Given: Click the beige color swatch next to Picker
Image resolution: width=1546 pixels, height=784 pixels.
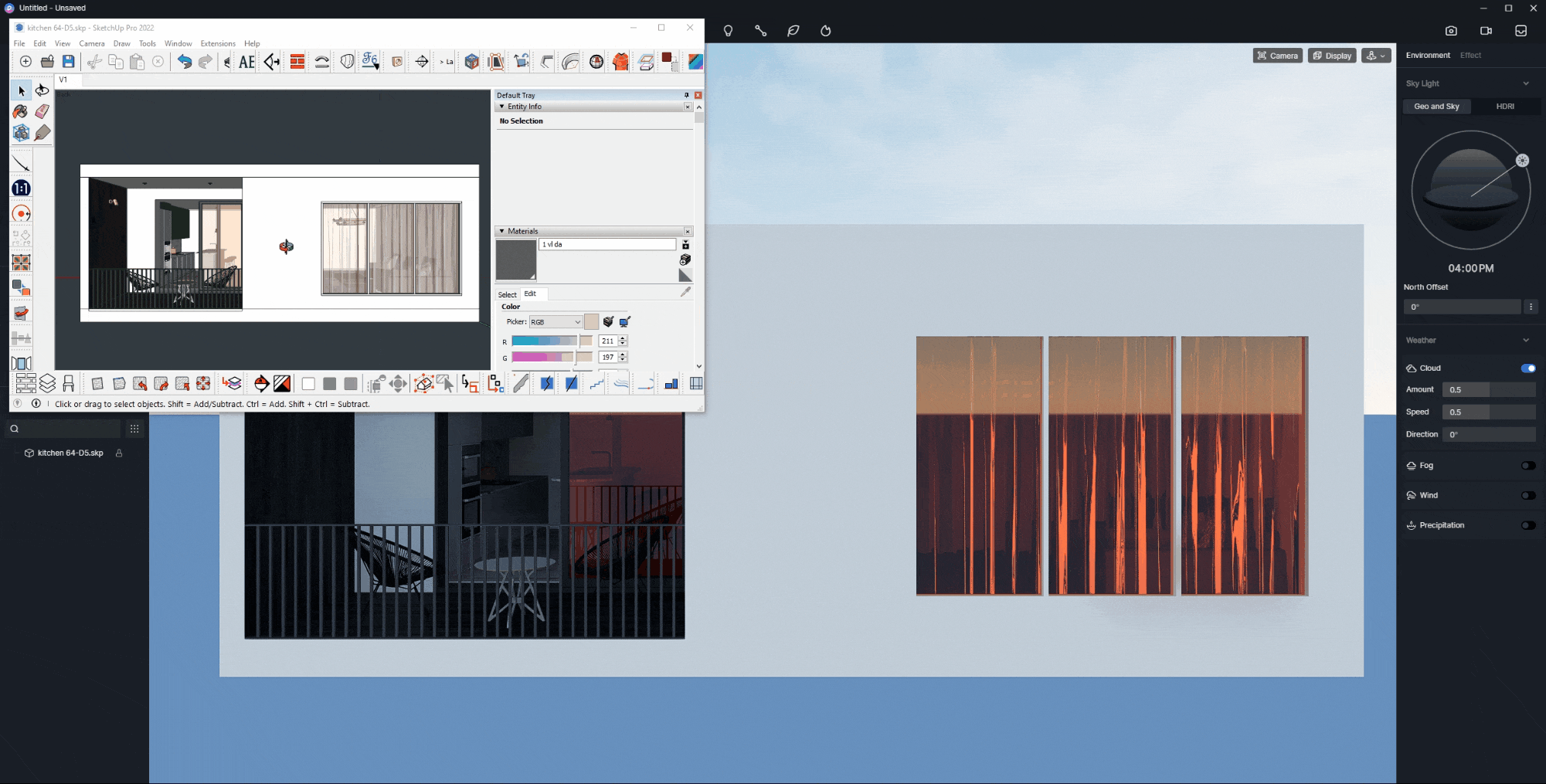Looking at the screenshot, I should [x=591, y=322].
